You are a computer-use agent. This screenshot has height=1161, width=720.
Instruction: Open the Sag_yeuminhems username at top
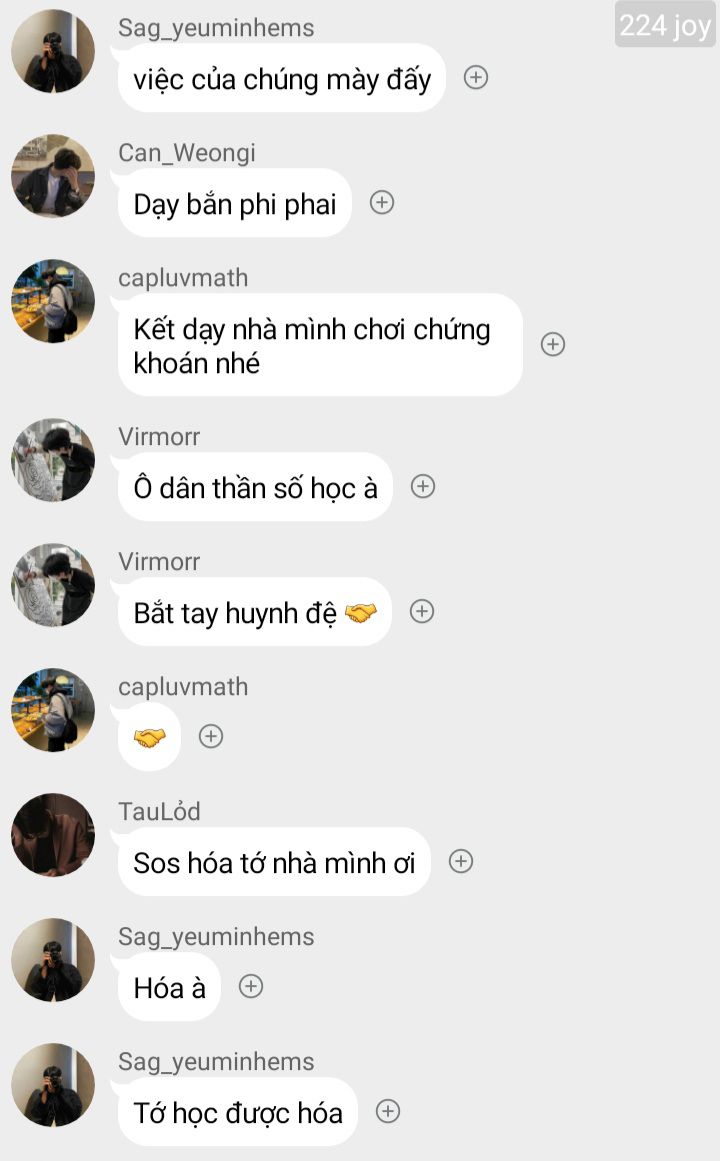tap(216, 28)
